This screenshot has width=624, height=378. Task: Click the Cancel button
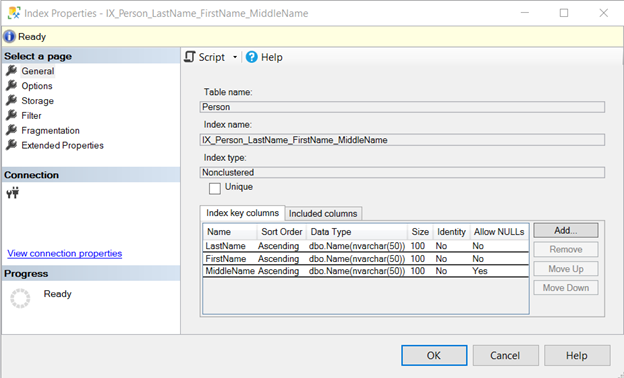[505, 355]
